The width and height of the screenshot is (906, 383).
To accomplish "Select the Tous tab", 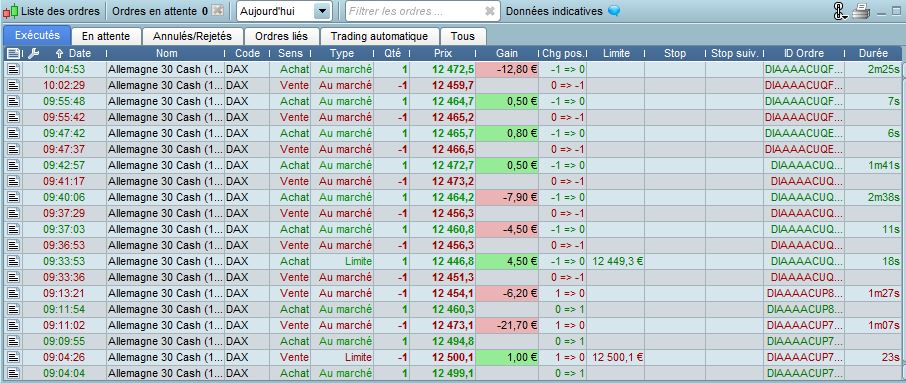I will tap(463, 36).
